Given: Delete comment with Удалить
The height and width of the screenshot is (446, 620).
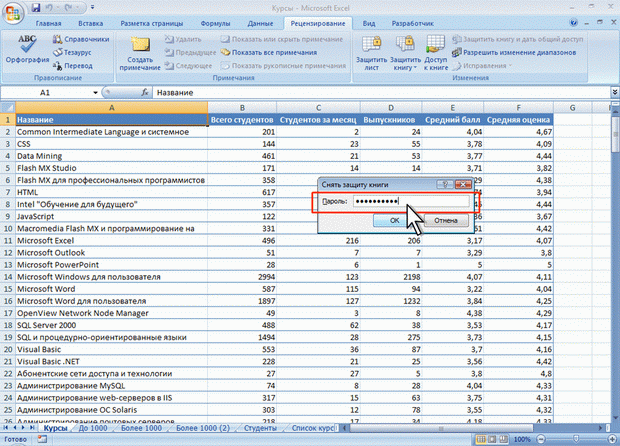Looking at the screenshot, I should pos(183,39).
